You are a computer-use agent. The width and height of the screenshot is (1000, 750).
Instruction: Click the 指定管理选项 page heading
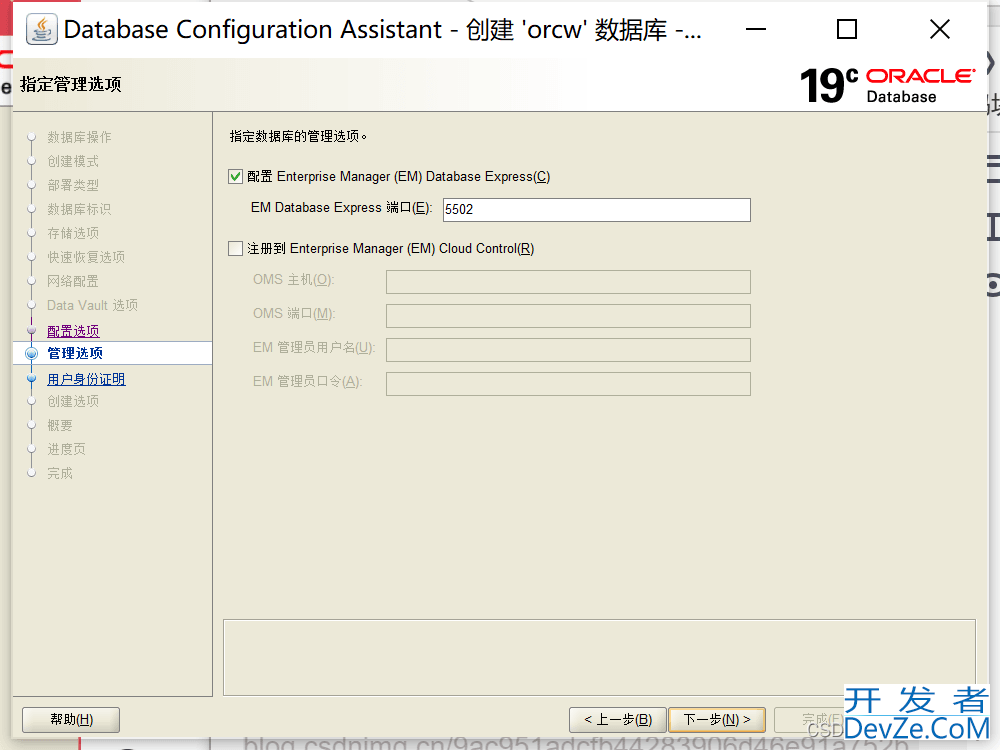(71, 84)
